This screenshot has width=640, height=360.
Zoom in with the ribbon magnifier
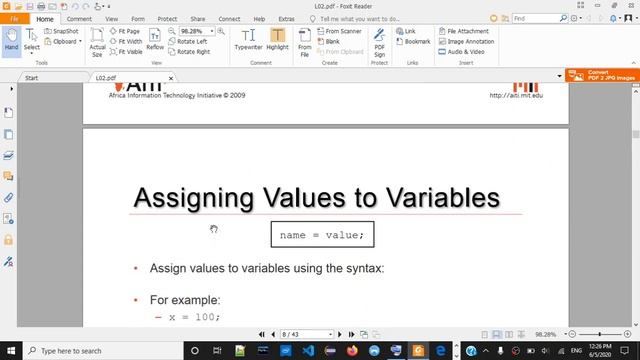tap(221, 31)
